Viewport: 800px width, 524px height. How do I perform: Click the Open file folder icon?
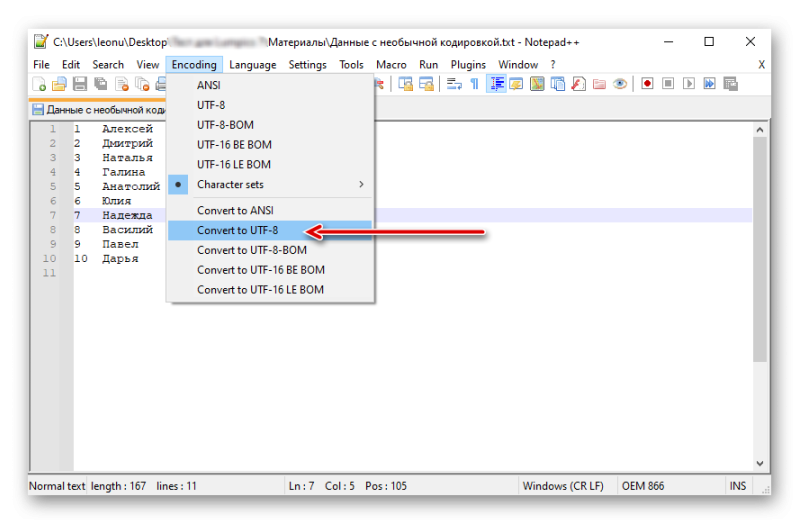click(59, 84)
